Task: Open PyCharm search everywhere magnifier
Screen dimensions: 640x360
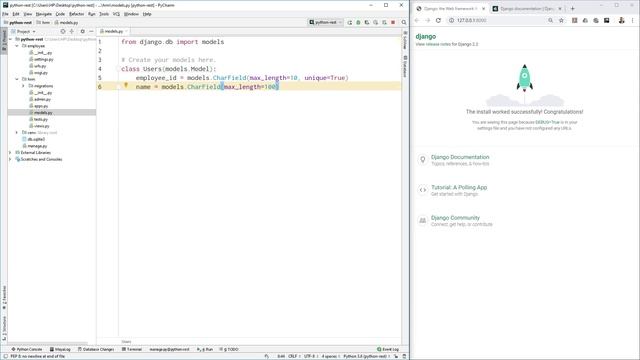Action: coord(404,22)
